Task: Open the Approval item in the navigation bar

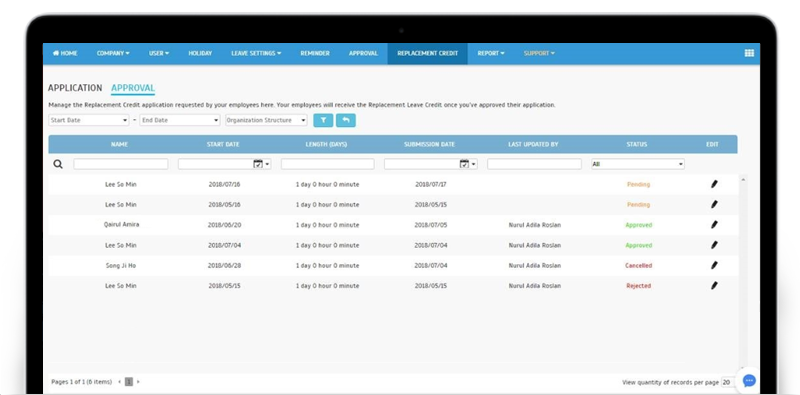Action: [x=363, y=53]
